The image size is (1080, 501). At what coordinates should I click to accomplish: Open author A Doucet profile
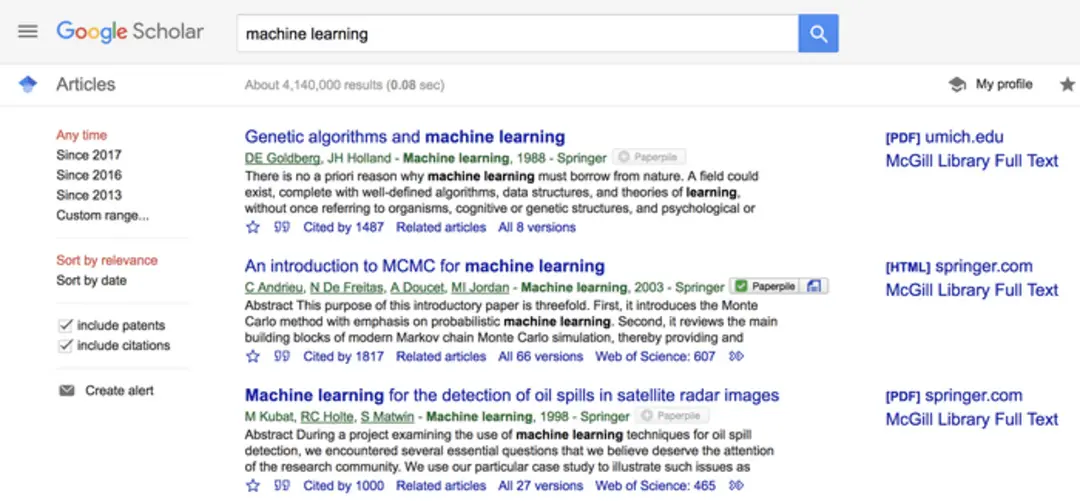(419, 287)
